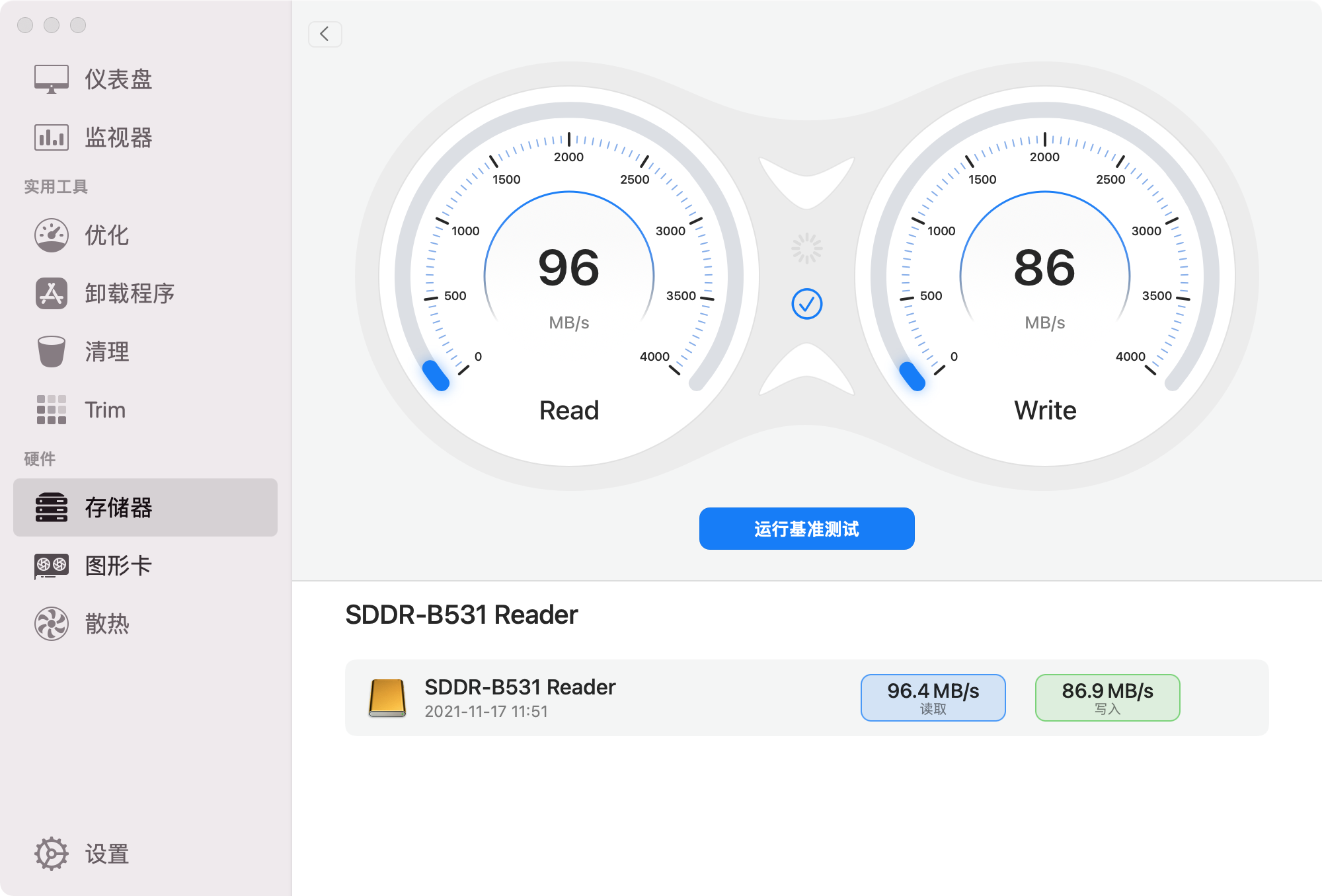Screen dimensions: 1322x896
Task: Click the 实用工具 section header
Action: pyautogui.click(x=56, y=187)
